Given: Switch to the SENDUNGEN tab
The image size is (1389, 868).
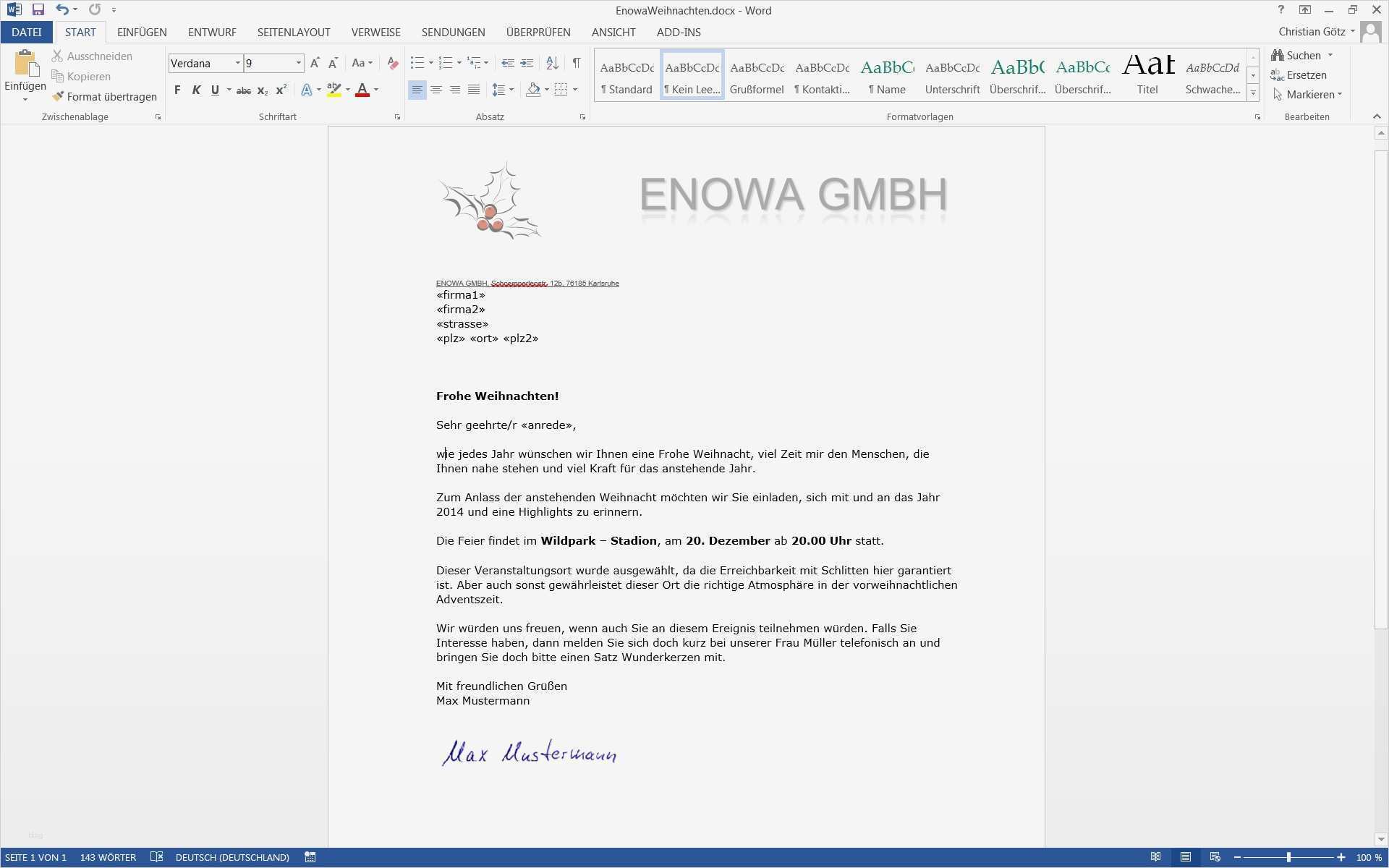Looking at the screenshot, I should click(x=453, y=33).
